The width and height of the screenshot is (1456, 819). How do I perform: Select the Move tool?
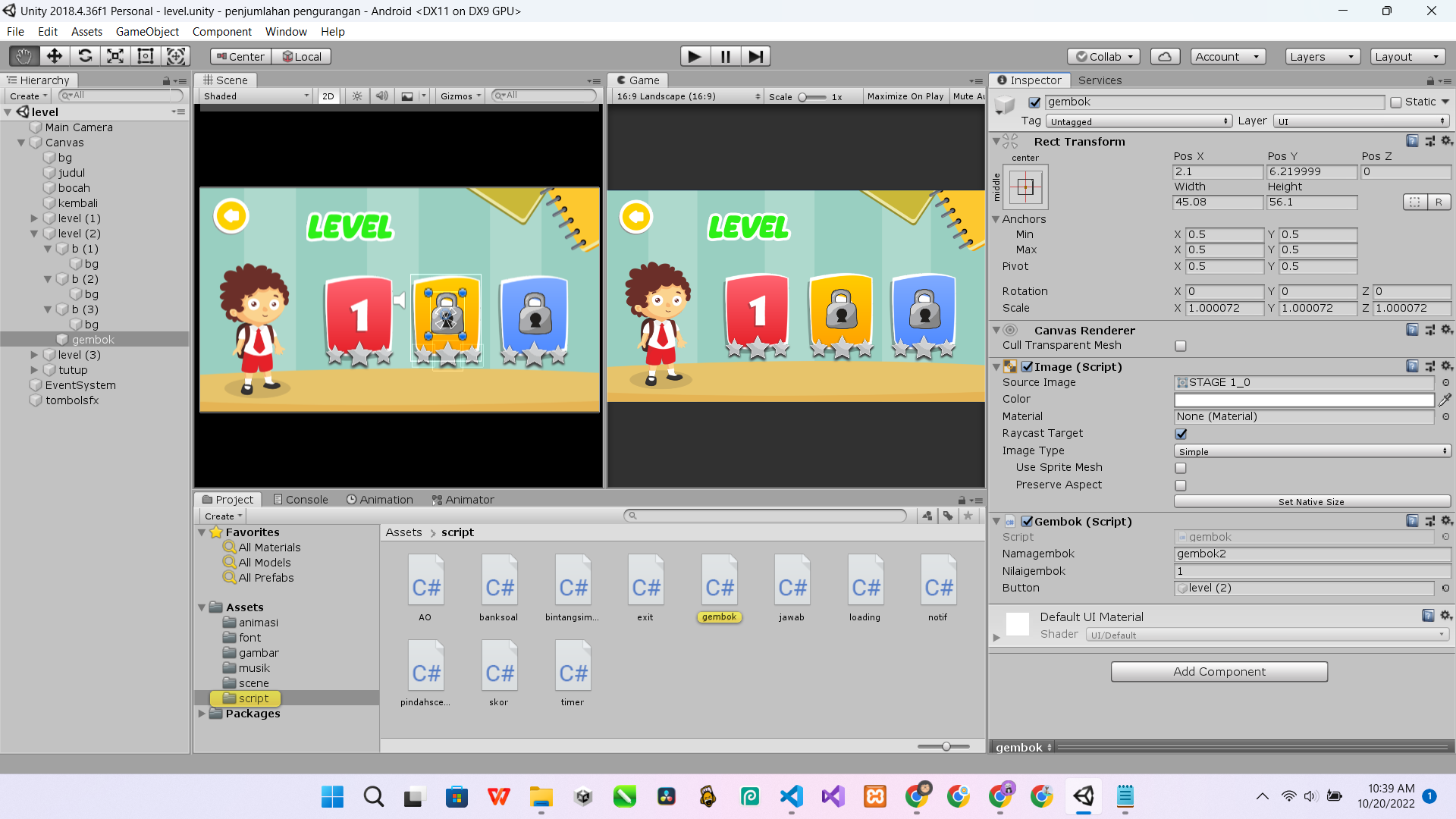tap(54, 56)
